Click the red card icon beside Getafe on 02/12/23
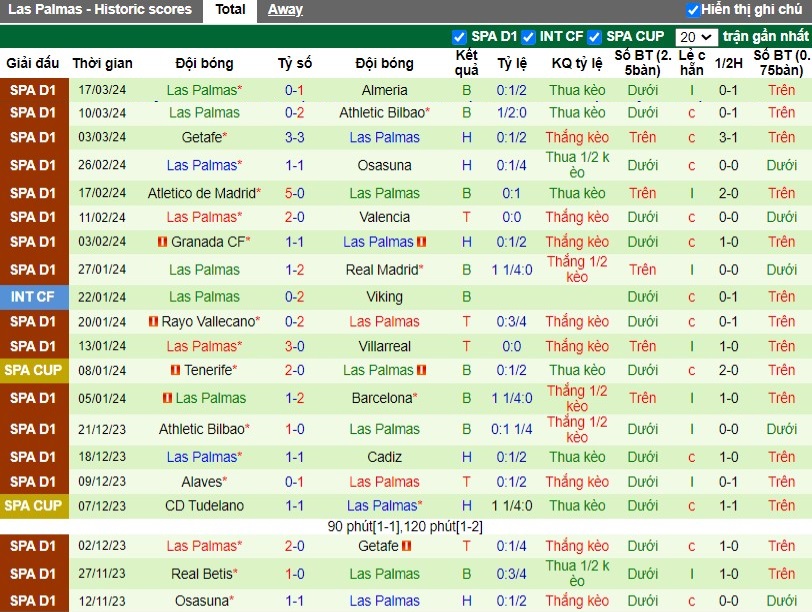The height and width of the screenshot is (612, 812). pyautogui.click(x=407, y=546)
